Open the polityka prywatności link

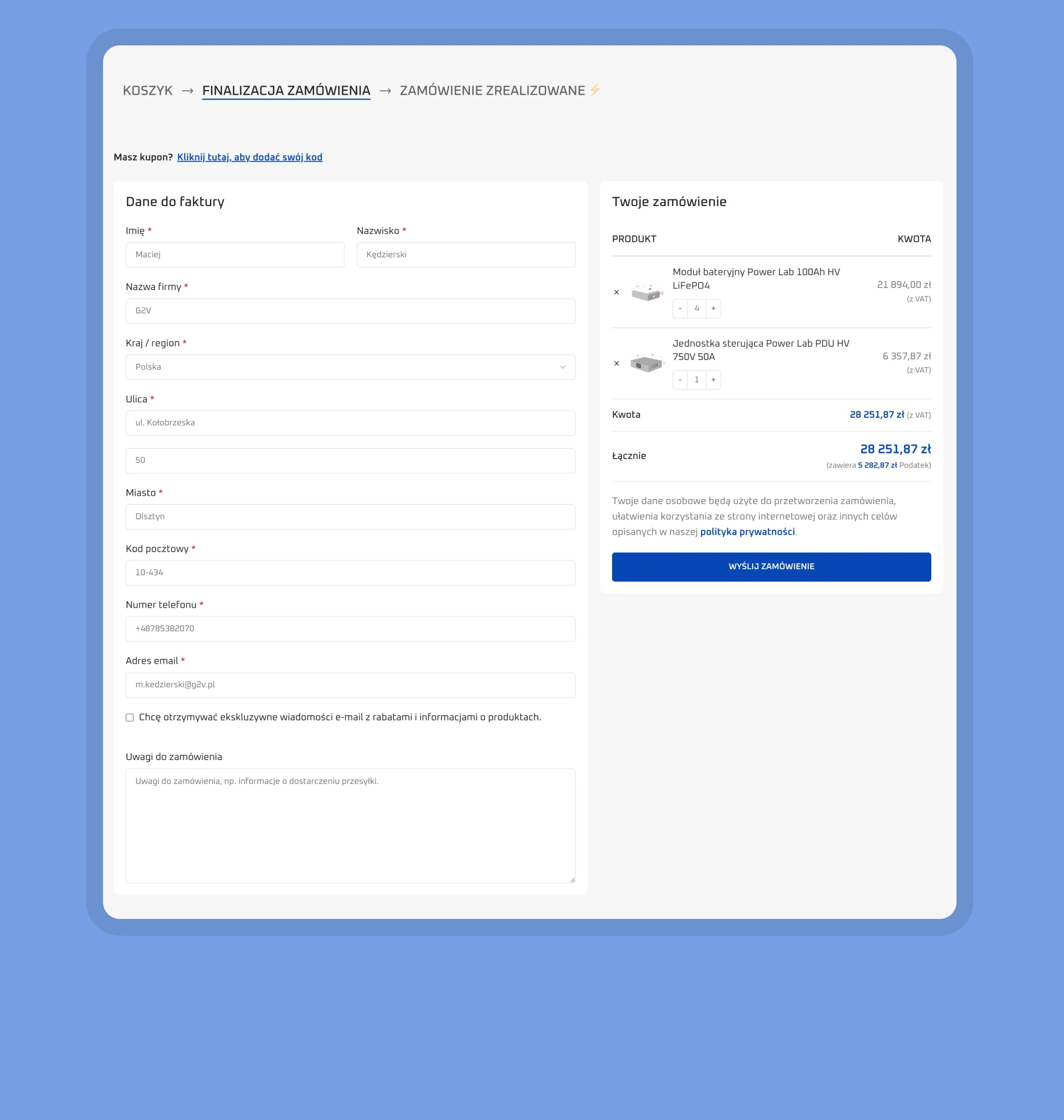pos(748,532)
